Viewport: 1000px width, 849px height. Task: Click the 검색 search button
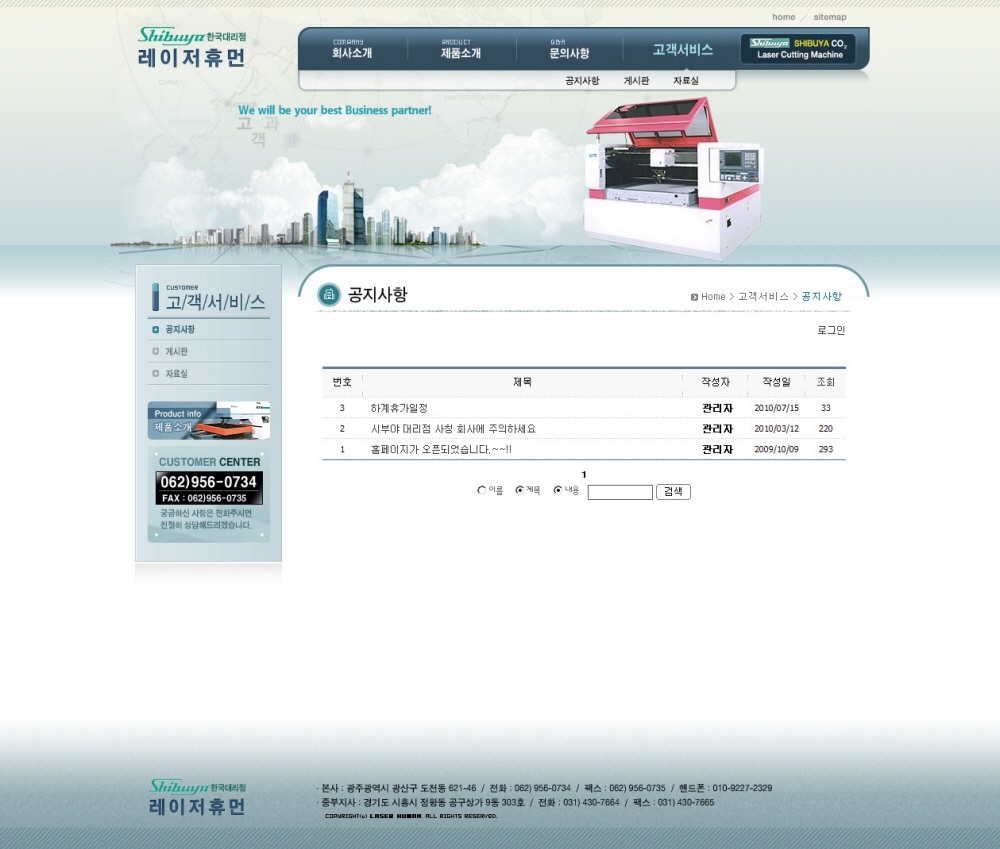(673, 492)
